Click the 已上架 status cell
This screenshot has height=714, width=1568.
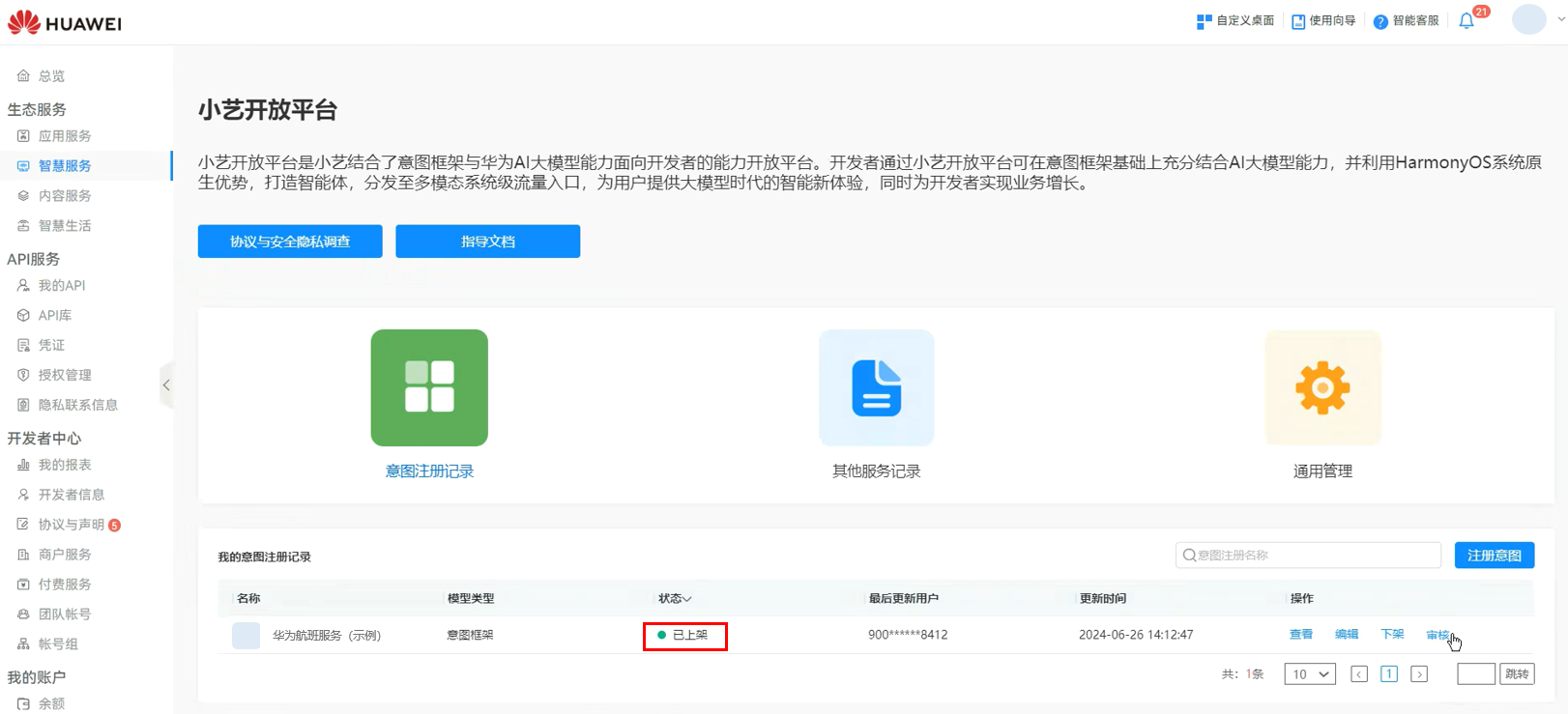coord(683,636)
